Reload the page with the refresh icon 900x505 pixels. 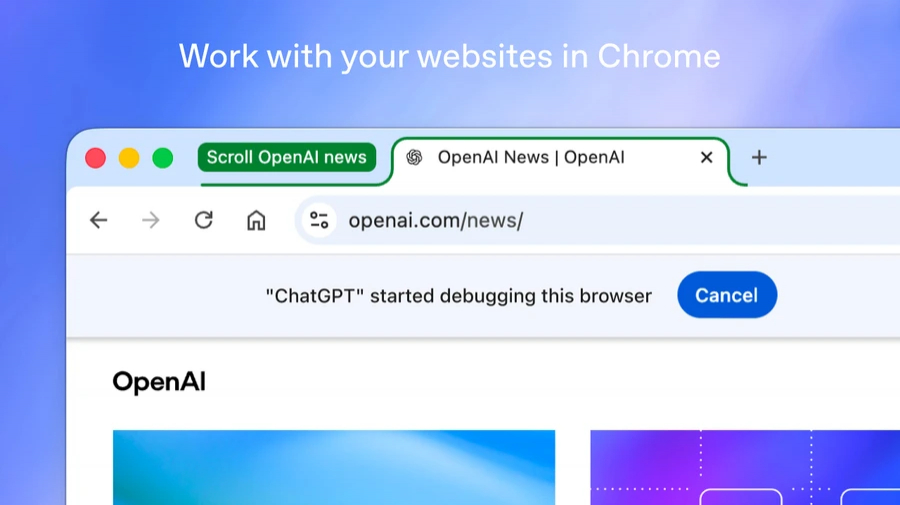pos(204,220)
